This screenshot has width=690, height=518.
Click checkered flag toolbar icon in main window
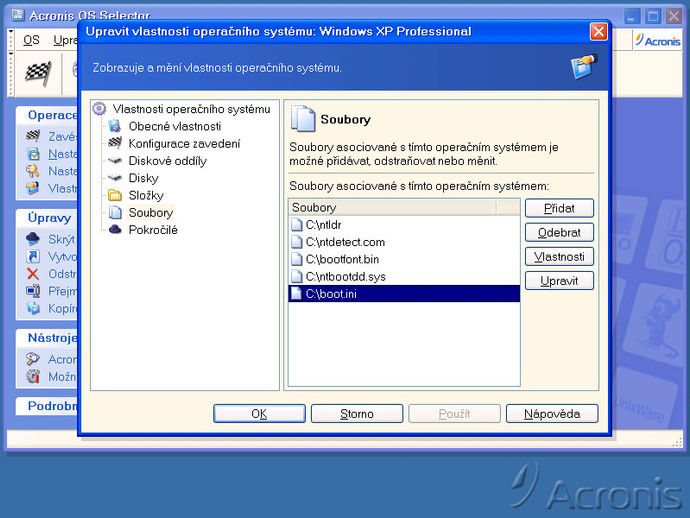click(38, 73)
